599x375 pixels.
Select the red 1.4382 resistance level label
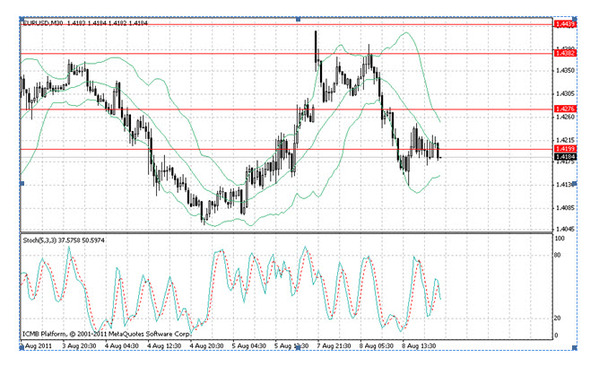pyautogui.click(x=565, y=53)
